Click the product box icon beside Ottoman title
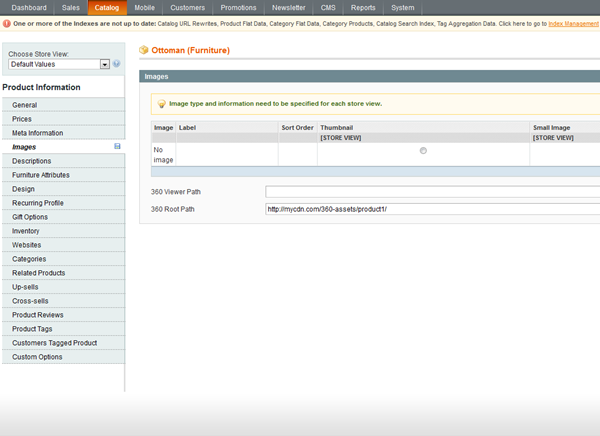 click(144, 48)
